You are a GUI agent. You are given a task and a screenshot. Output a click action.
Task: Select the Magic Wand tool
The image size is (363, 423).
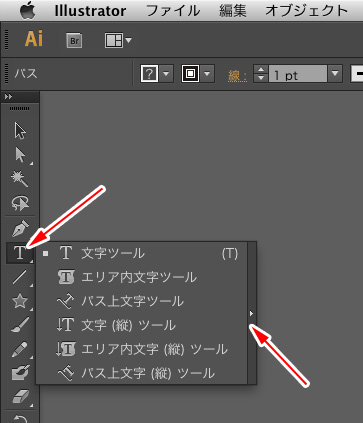click(20, 179)
